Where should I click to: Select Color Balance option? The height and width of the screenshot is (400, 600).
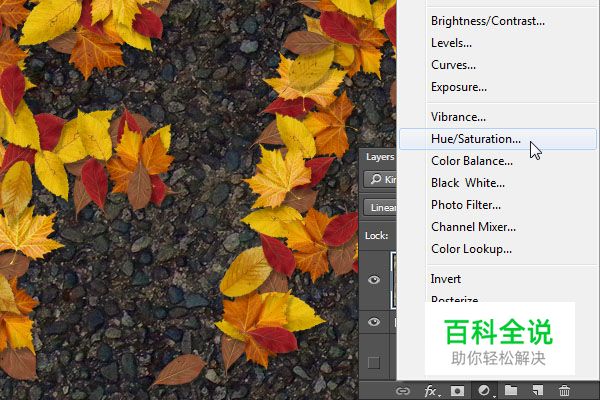tap(472, 161)
